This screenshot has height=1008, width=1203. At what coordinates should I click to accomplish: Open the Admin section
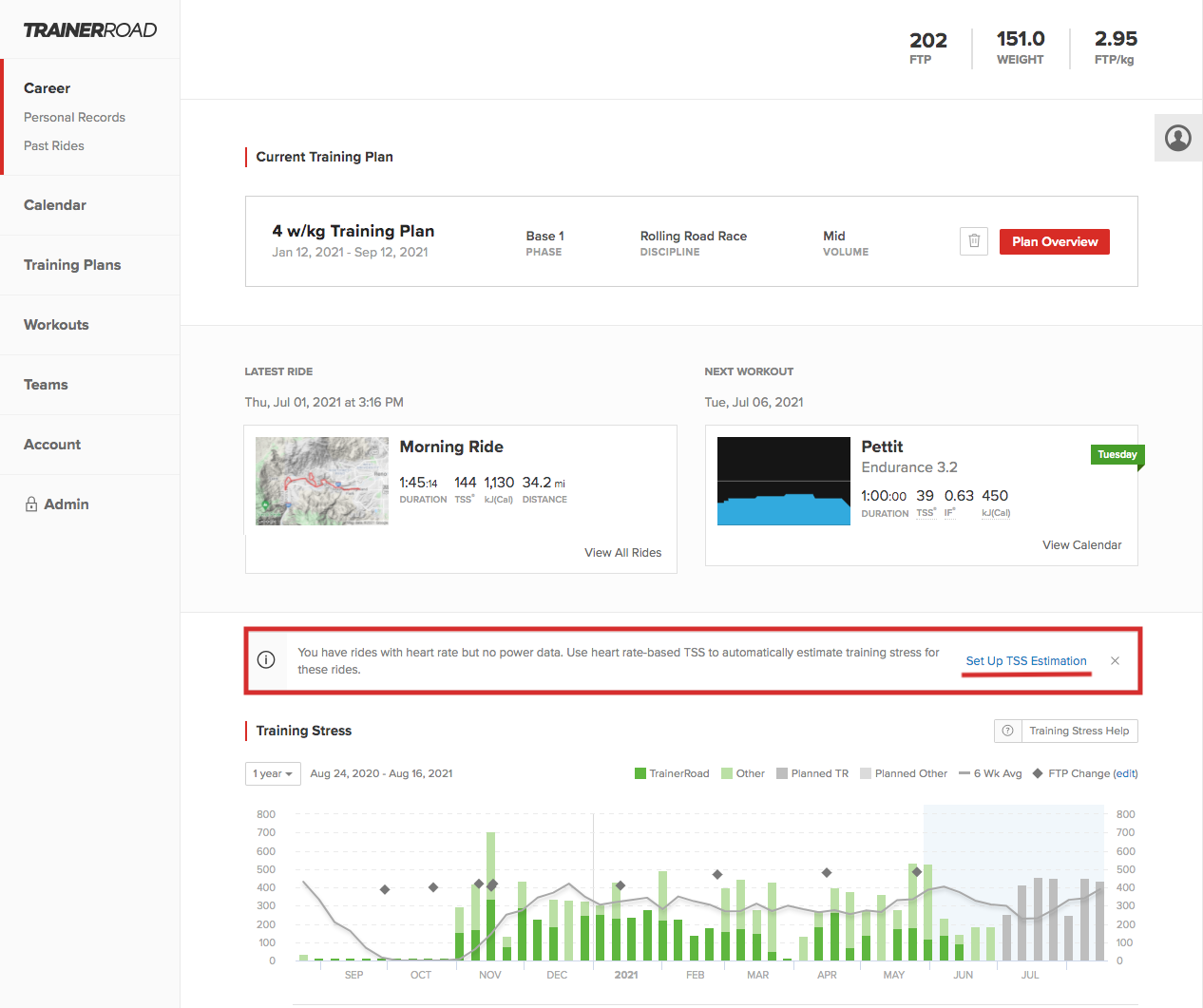click(67, 504)
